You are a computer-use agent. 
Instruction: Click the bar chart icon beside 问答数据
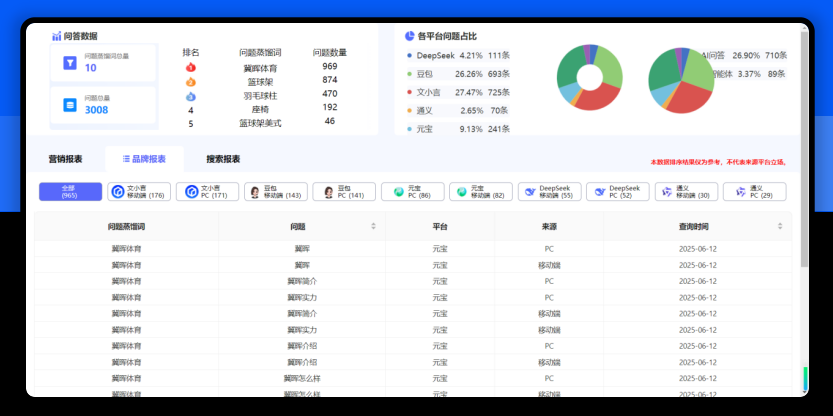coord(56,36)
